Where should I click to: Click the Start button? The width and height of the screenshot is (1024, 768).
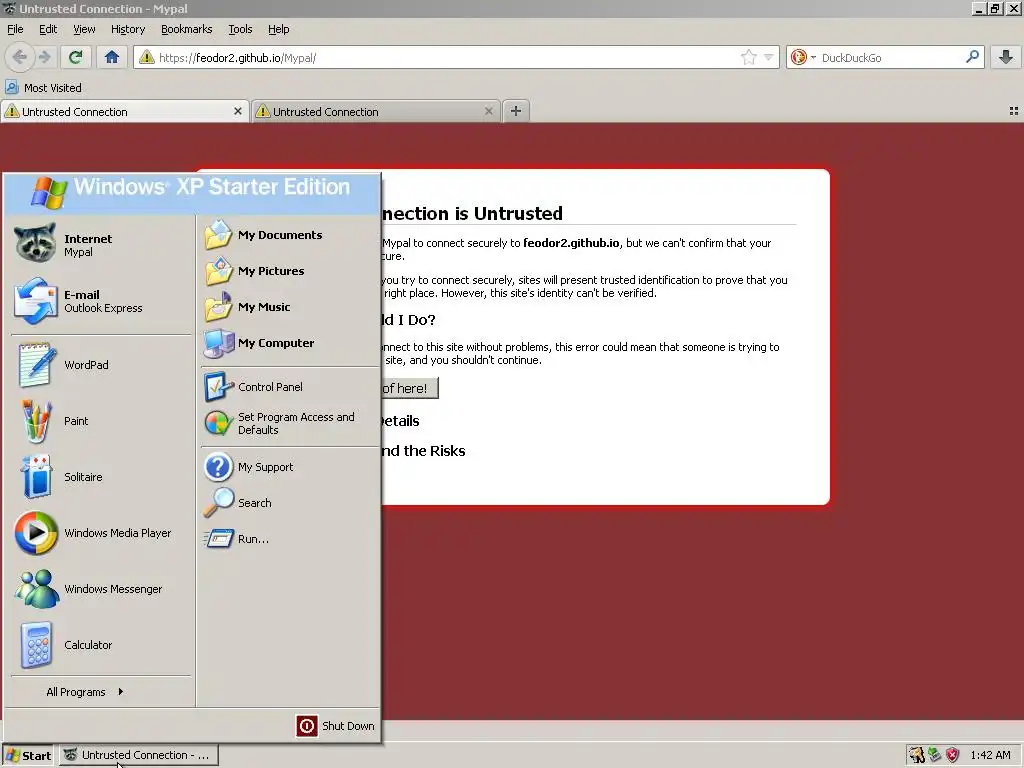pos(27,756)
